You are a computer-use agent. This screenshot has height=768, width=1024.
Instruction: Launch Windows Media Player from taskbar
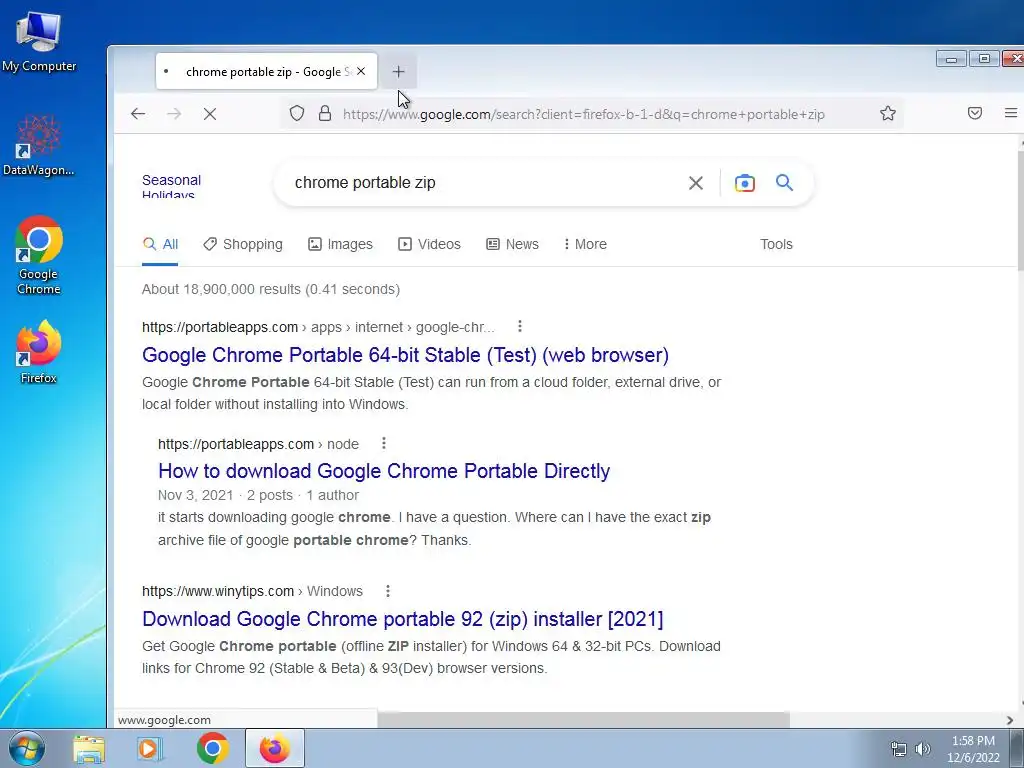click(150, 748)
